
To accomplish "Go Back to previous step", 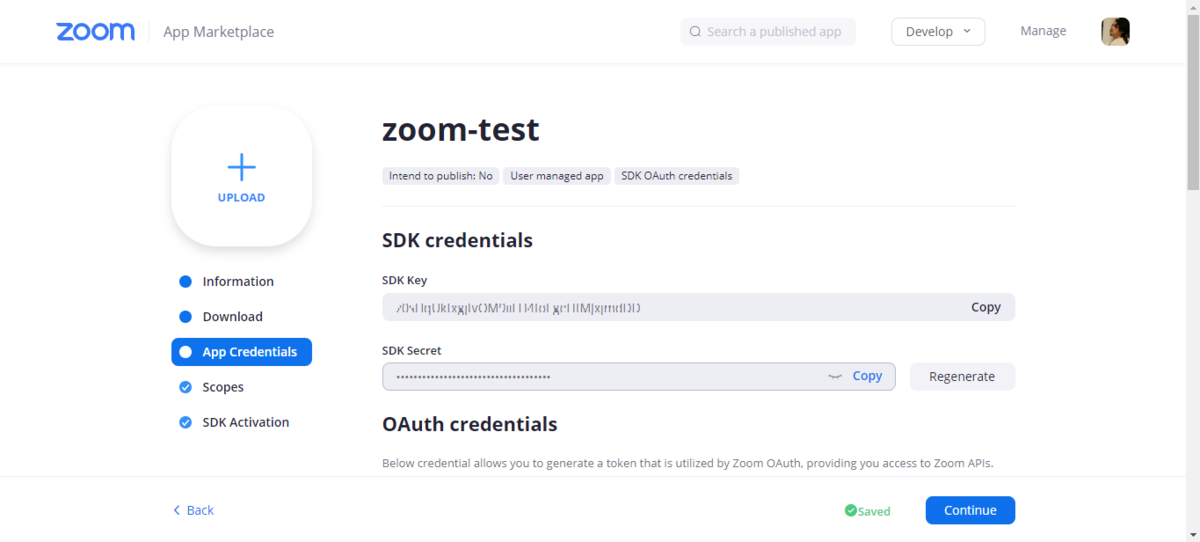I will coord(193,510).
